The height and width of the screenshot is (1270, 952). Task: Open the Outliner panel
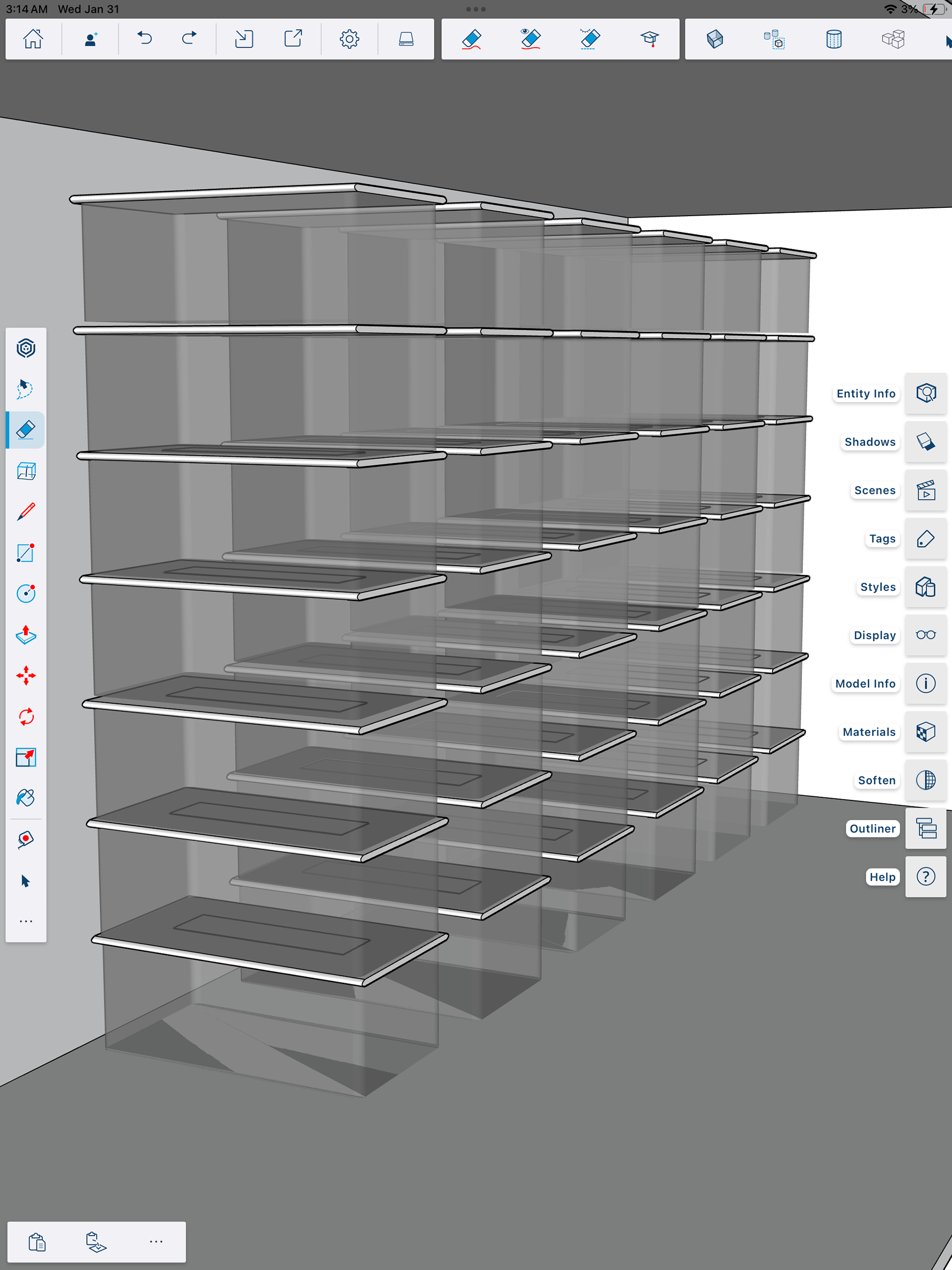click(926, 829)
